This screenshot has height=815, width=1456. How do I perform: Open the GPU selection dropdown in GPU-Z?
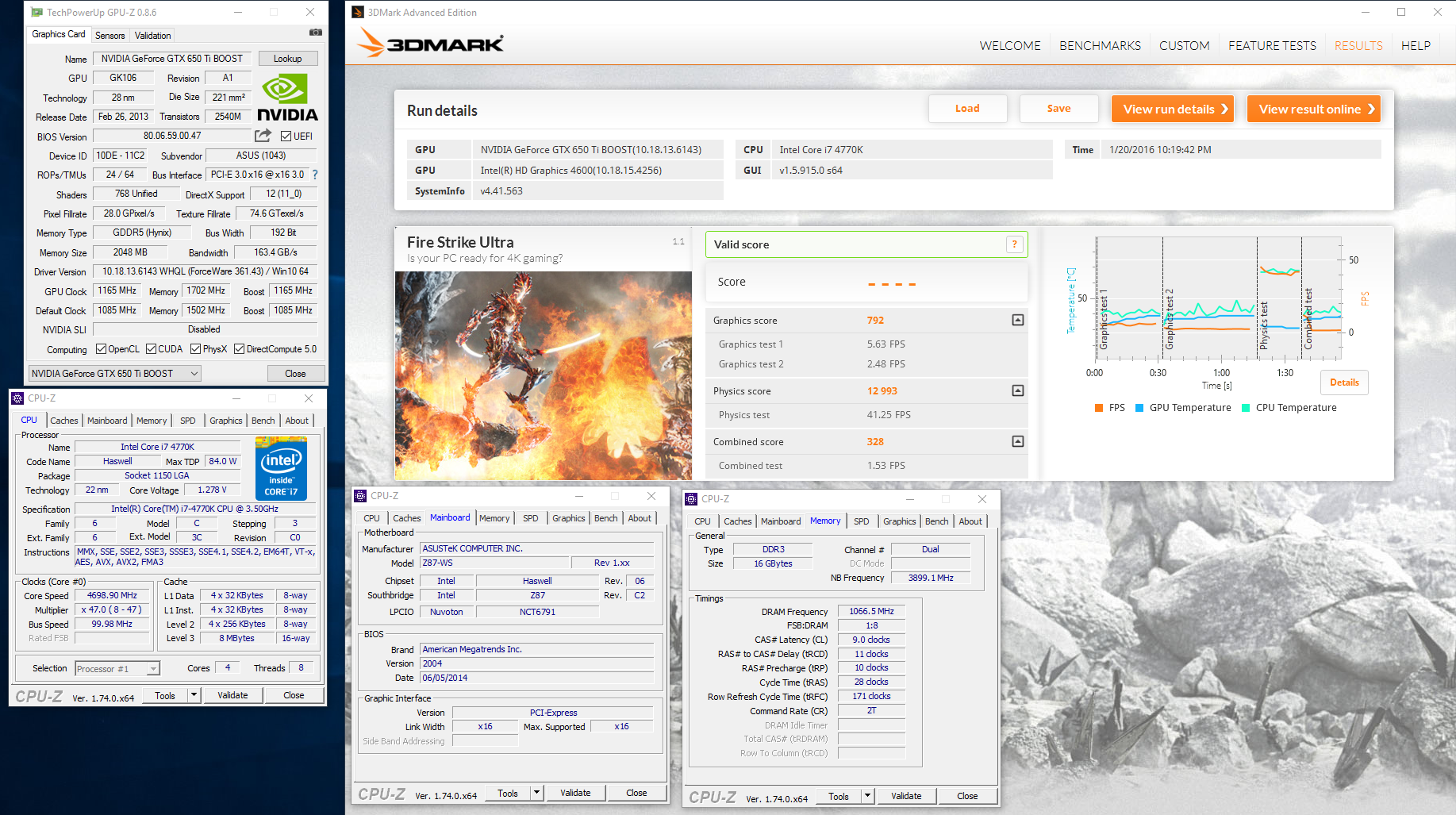click(x=114, y=374)
